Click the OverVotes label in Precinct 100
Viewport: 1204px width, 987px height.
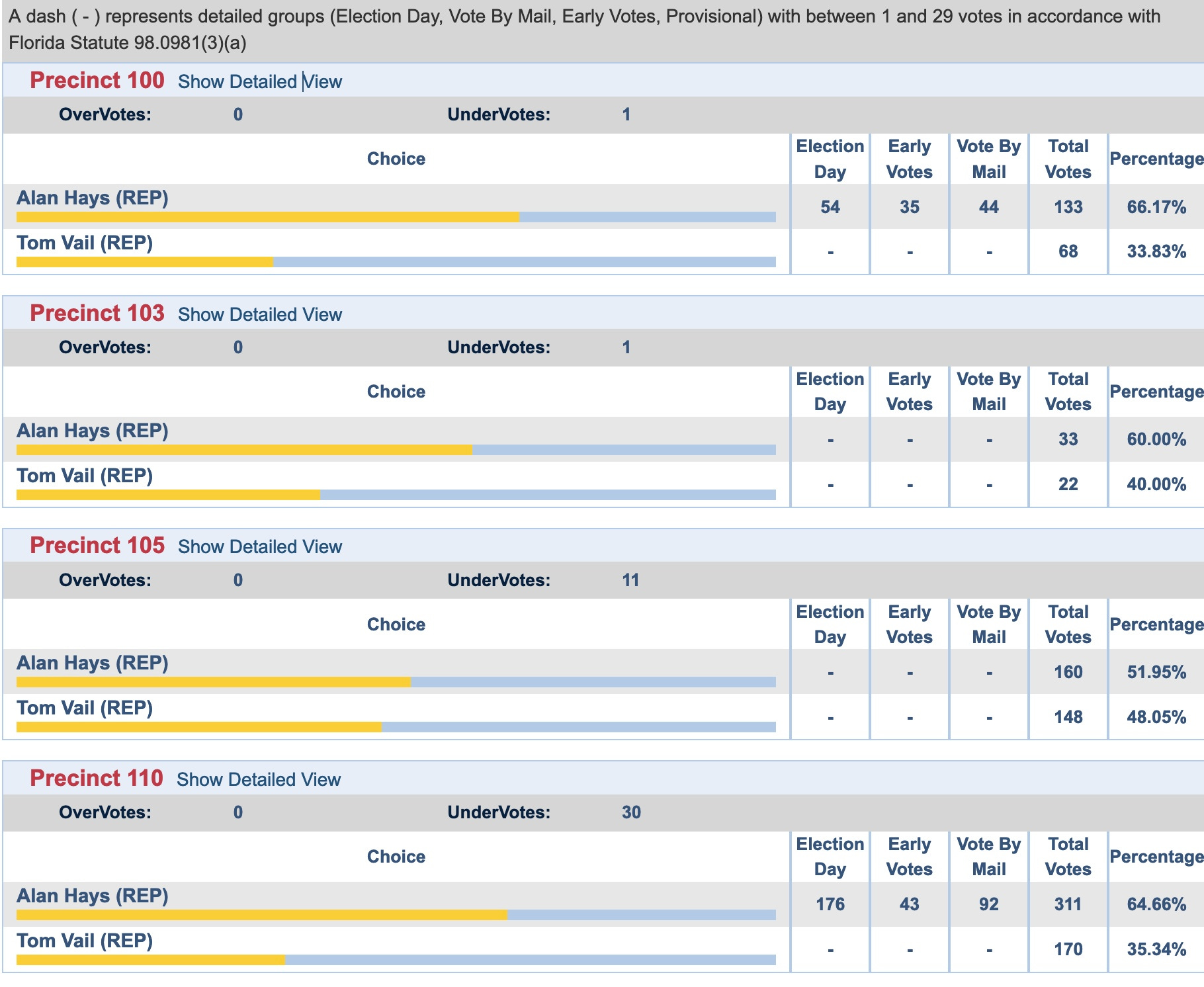pyautogui.click(x=105, y=114)
